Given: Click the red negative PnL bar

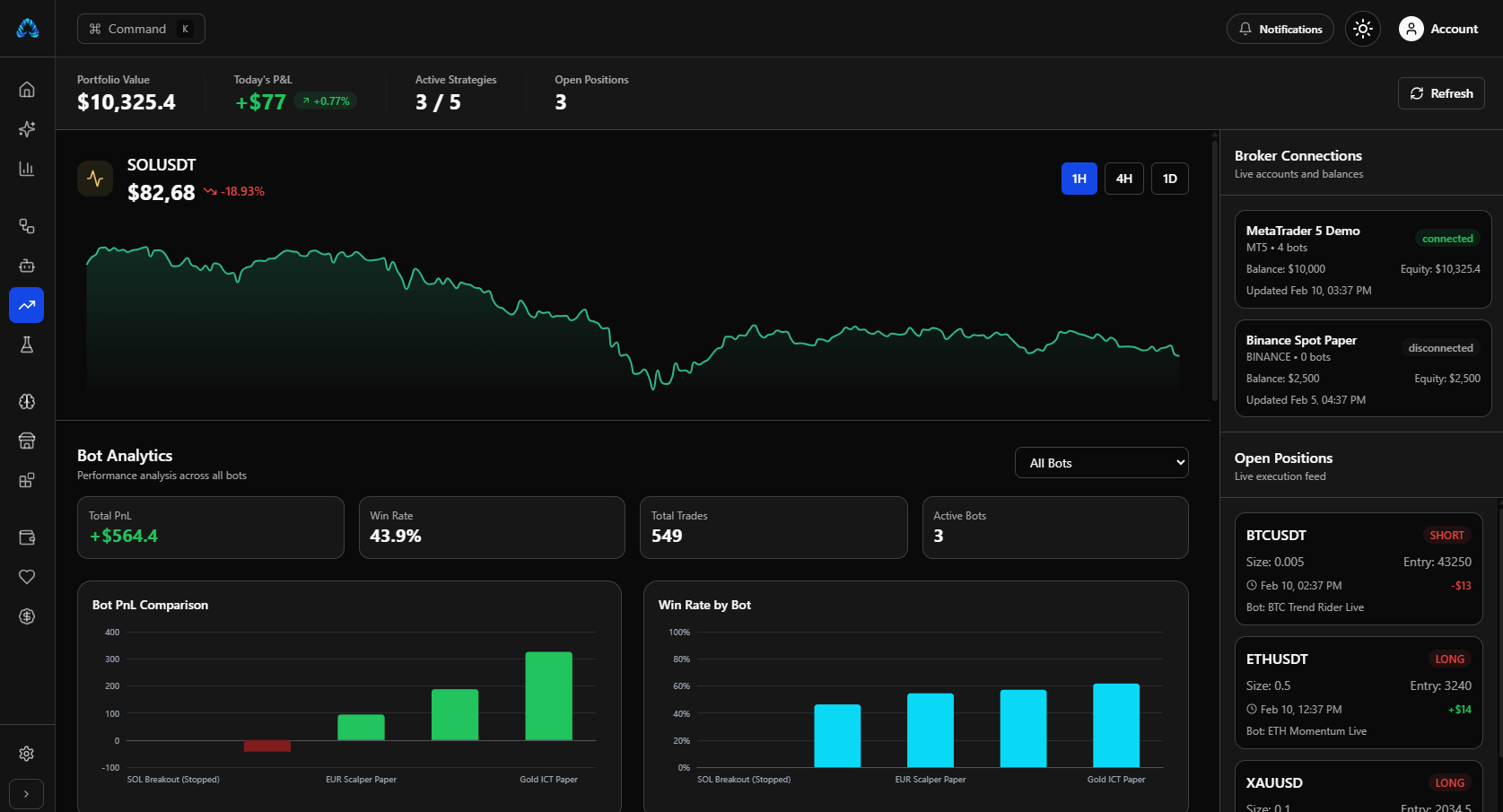Looking at the screenshot, I should tap(267, 747).
